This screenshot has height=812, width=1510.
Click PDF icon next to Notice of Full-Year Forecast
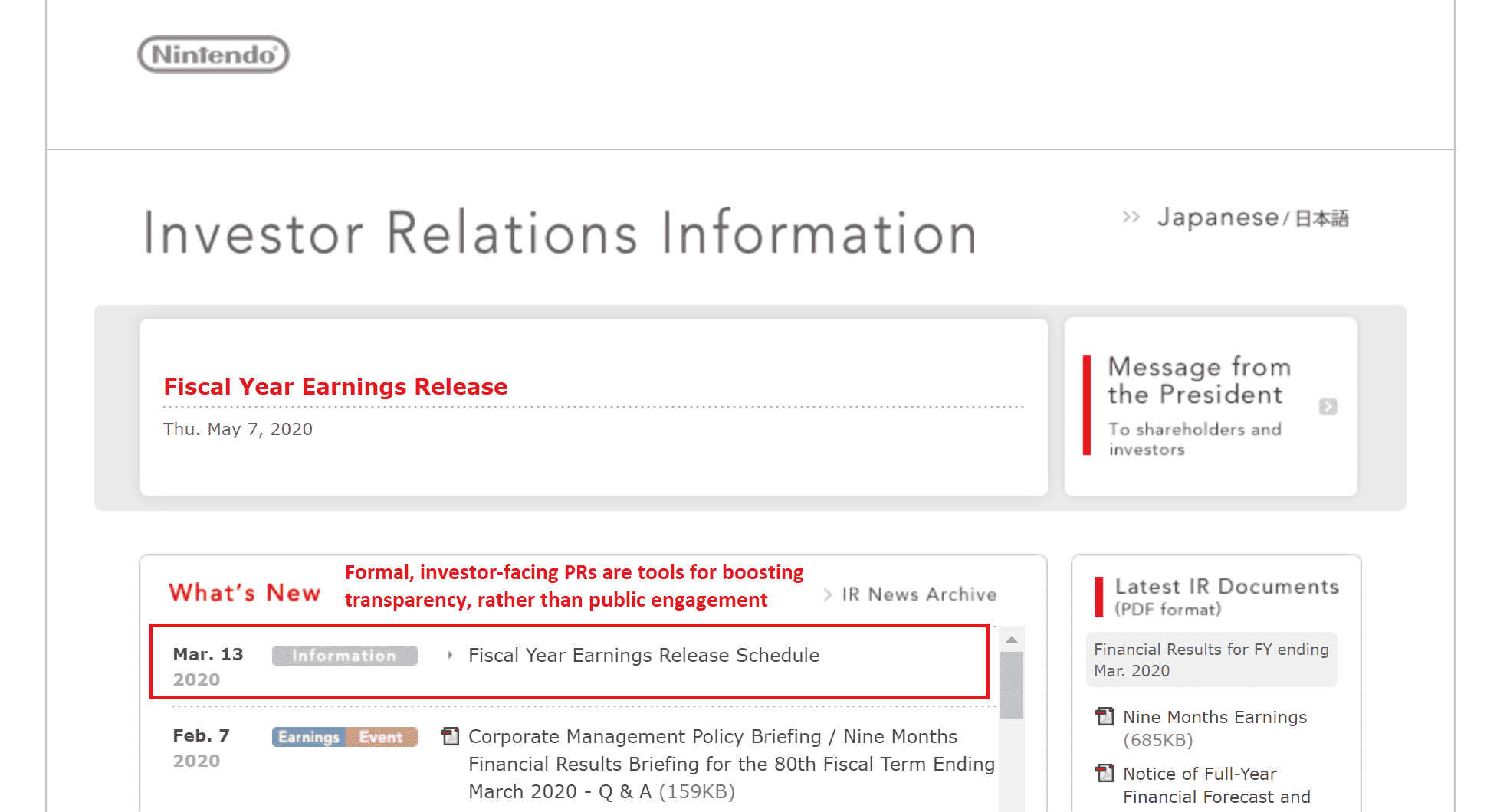[1105, 773]
